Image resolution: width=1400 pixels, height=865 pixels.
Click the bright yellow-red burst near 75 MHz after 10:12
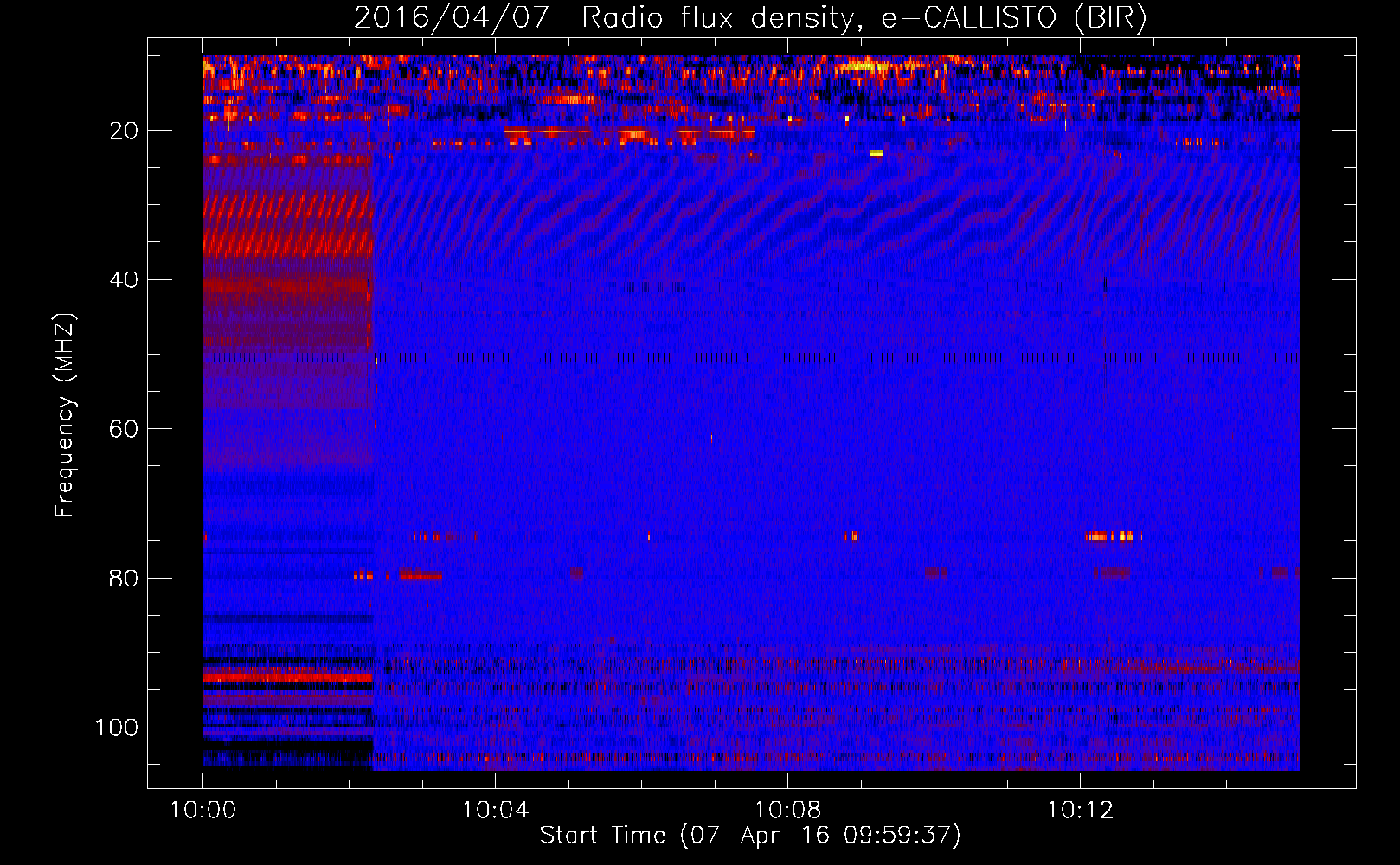coord(1109,536)
